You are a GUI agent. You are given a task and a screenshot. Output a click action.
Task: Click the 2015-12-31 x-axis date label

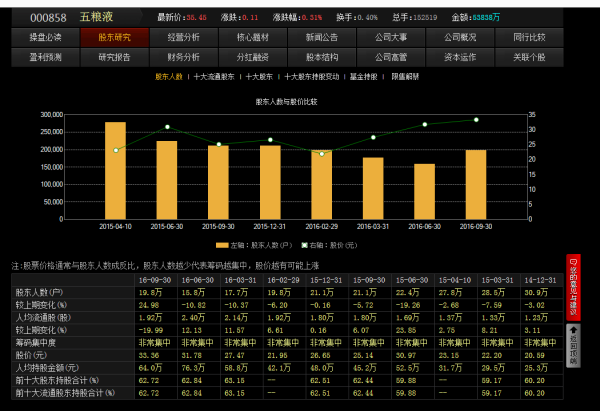click(270, 227)
